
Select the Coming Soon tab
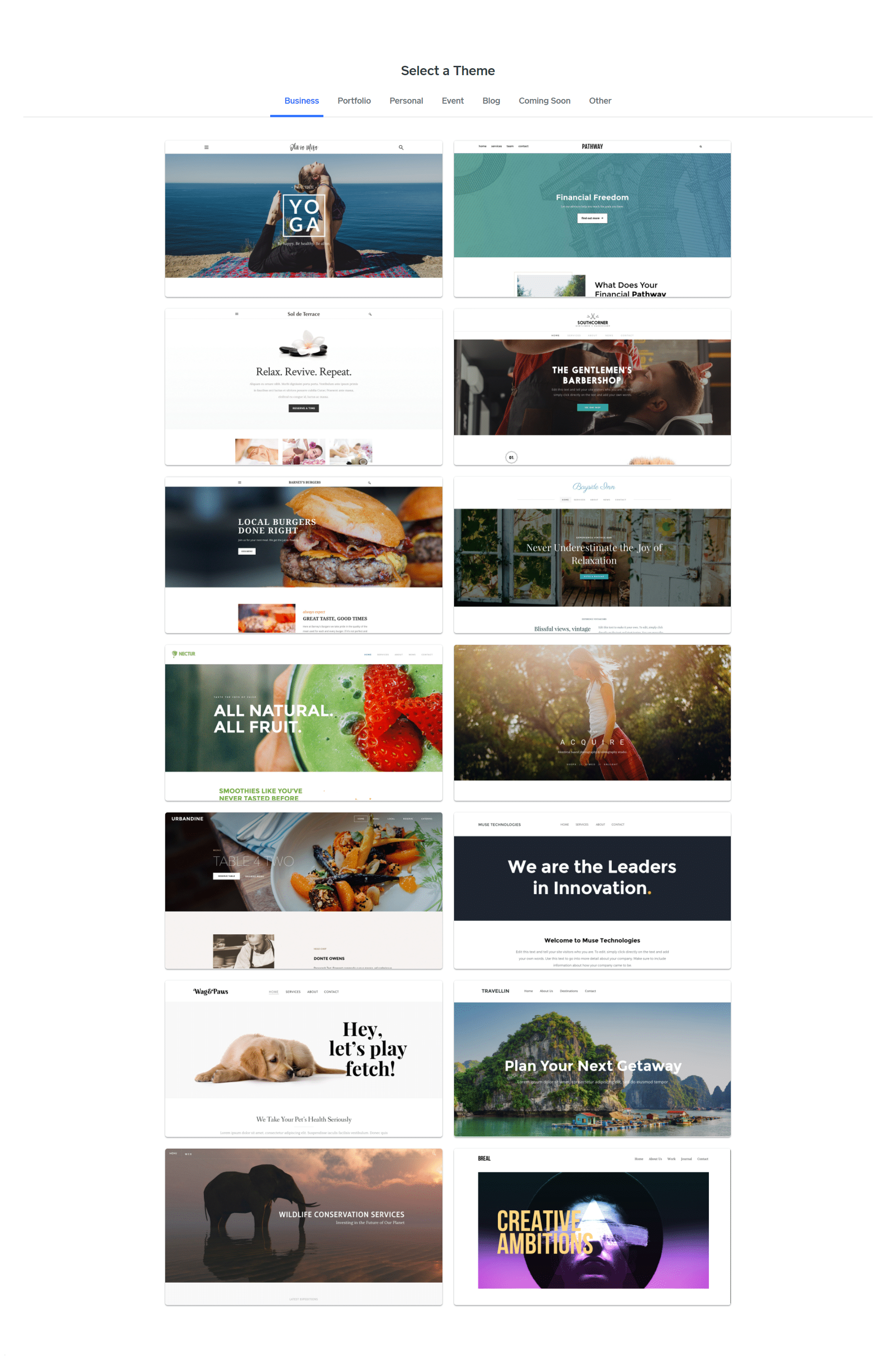coord(545,99)
